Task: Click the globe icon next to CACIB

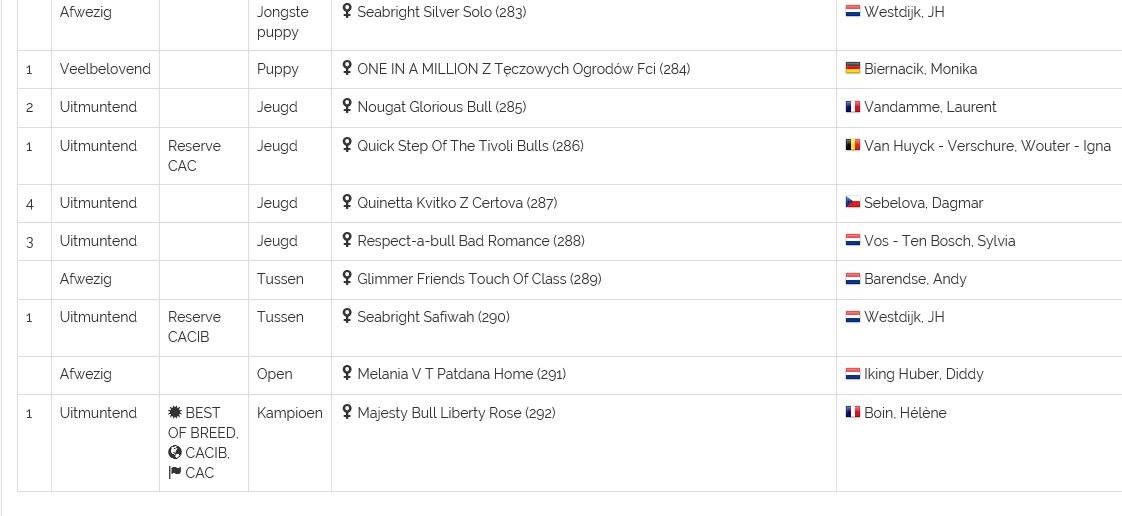Action: 175,452
